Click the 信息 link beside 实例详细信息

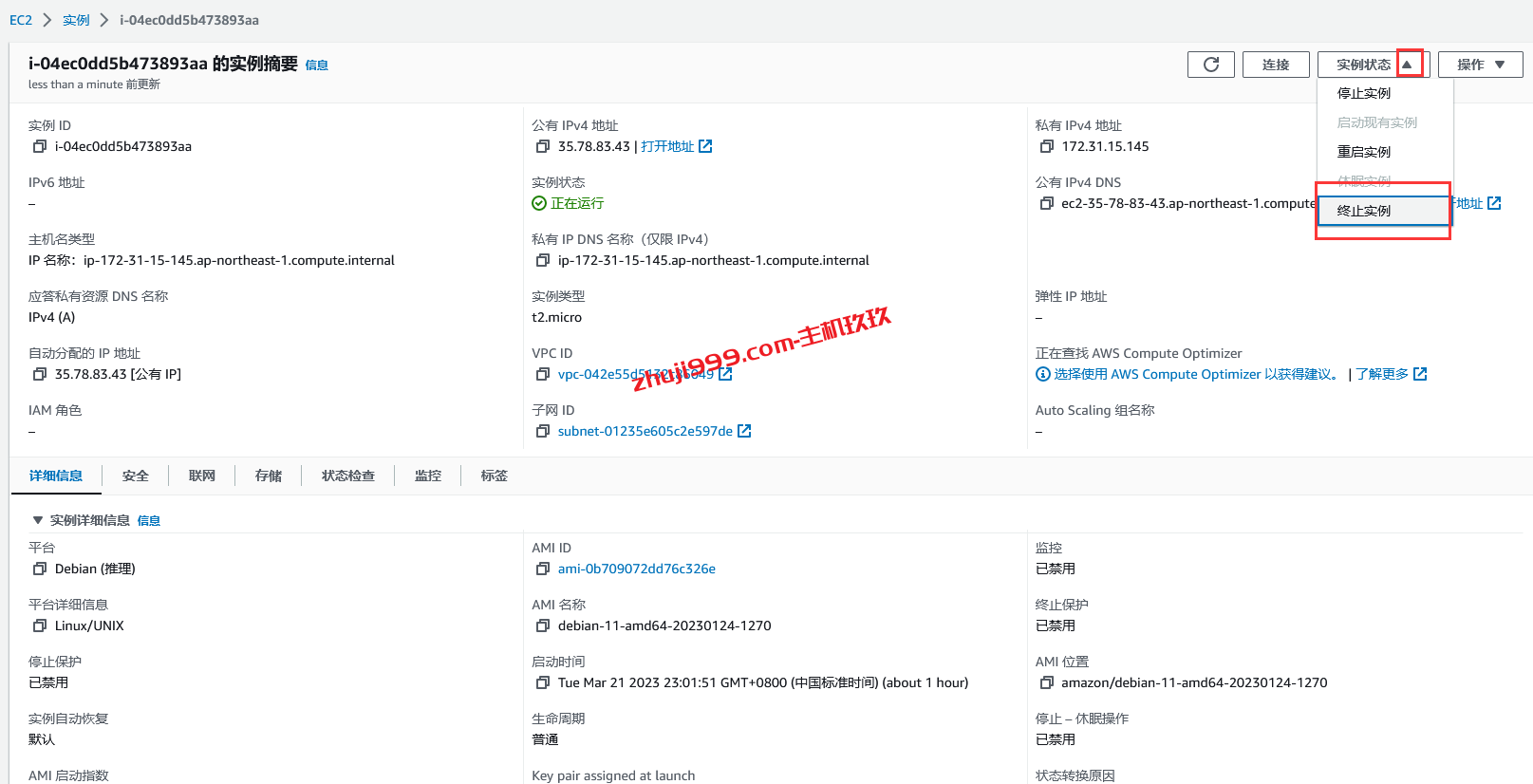point(149,520)
